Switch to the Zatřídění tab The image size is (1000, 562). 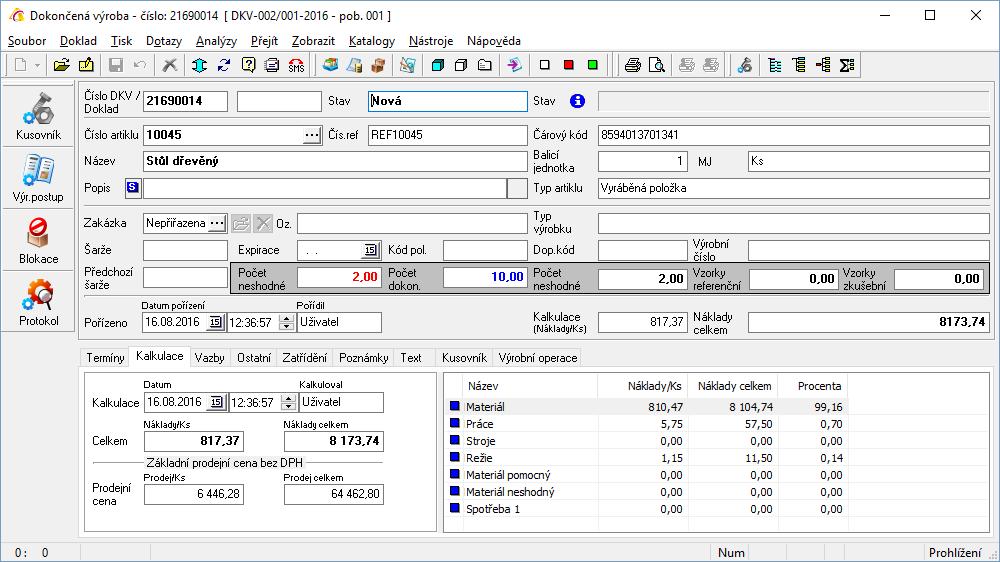point(305,358)
